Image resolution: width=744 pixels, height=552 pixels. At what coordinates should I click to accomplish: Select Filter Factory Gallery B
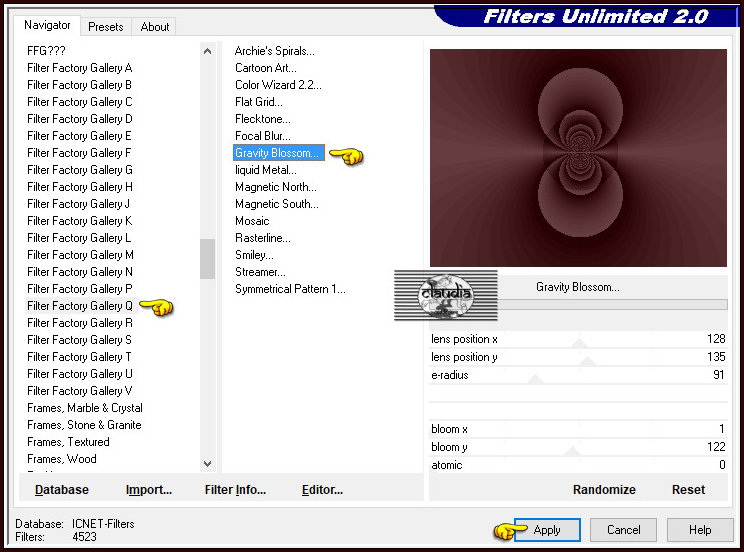click(79, 85)
